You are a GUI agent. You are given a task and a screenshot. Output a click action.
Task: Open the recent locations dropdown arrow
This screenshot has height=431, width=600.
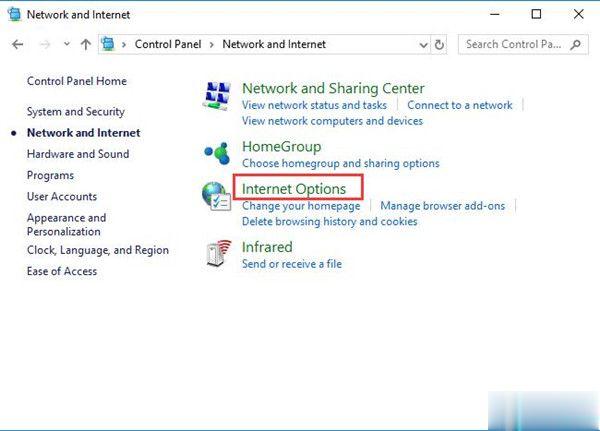point(67,44)
